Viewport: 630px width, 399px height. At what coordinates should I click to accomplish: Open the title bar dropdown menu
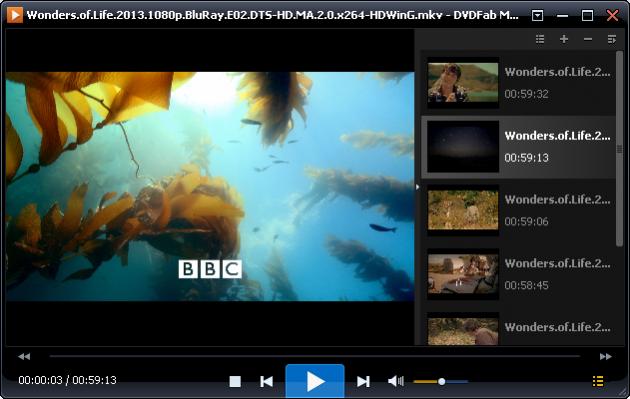pos(537,16)
